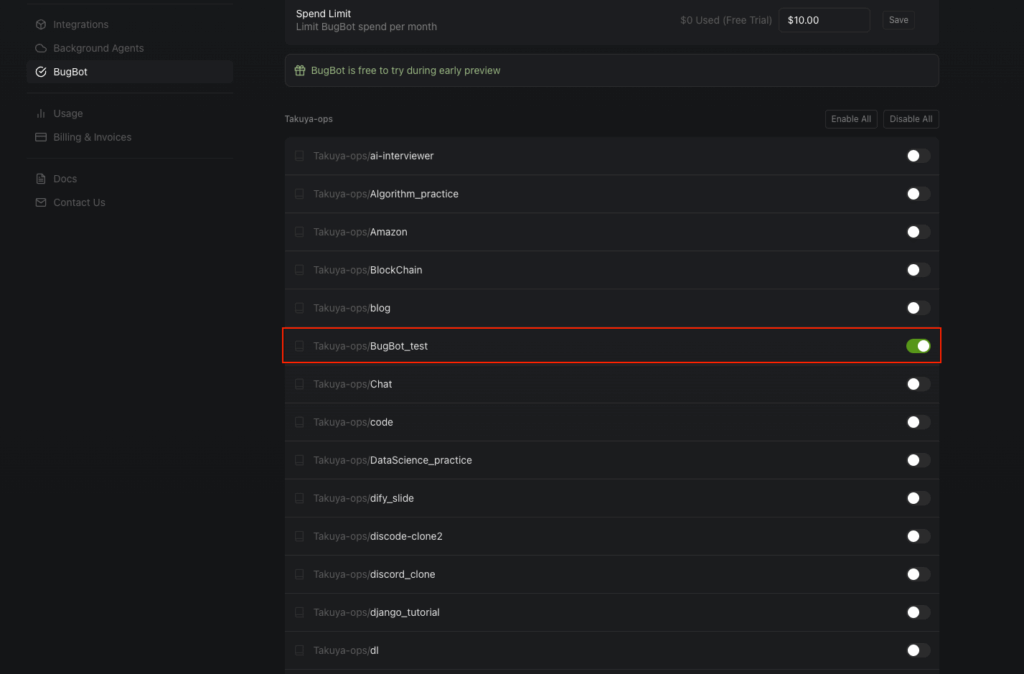
Task: Click repo icon beside BlockChain
Action: click(299, 270)
